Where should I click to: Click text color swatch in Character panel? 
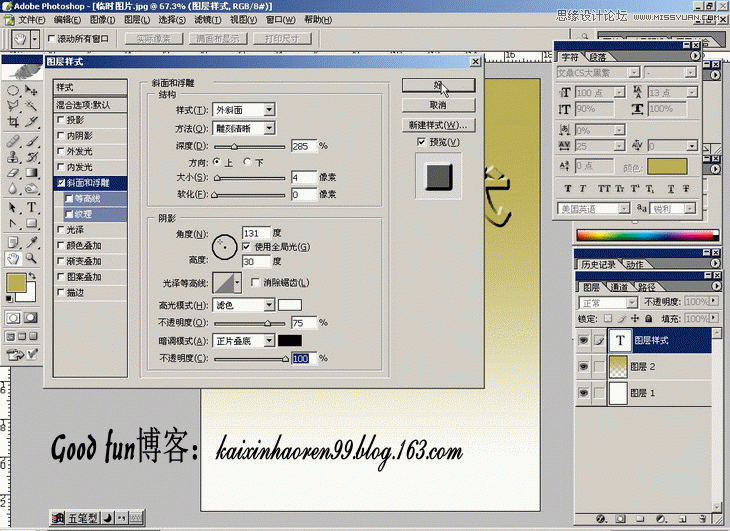pyautogui.click(x=667, y=166)
